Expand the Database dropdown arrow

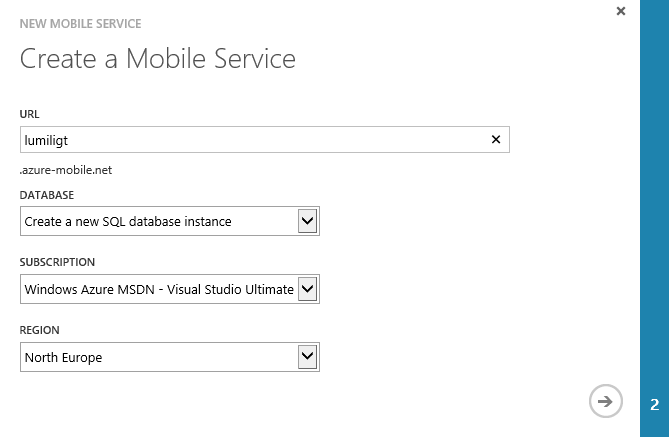(308, 221)
